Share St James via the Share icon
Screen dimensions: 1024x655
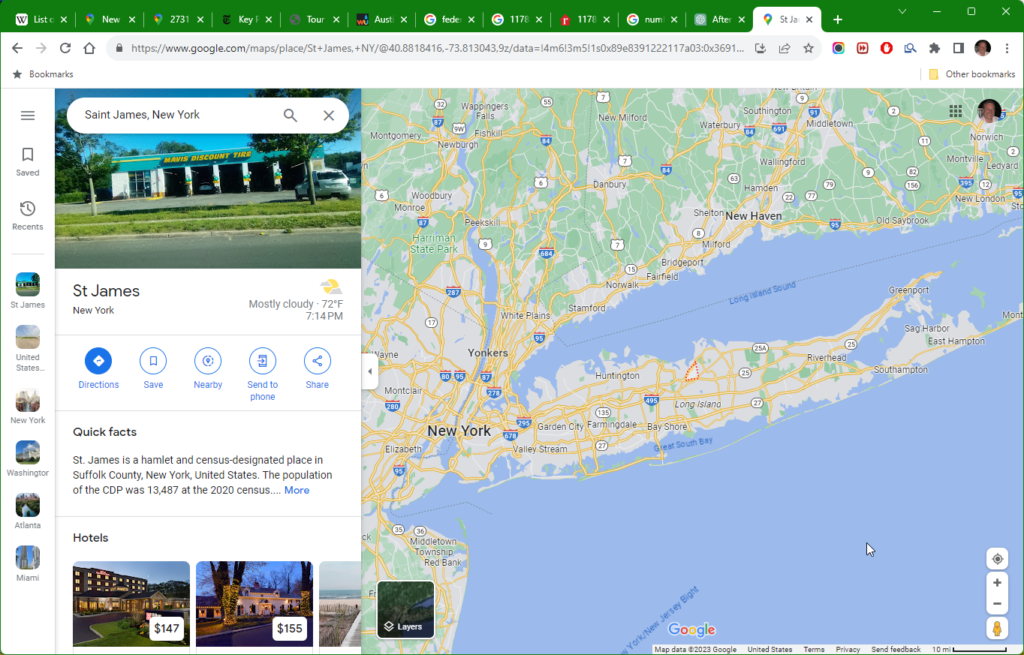(x=317, y=361)
